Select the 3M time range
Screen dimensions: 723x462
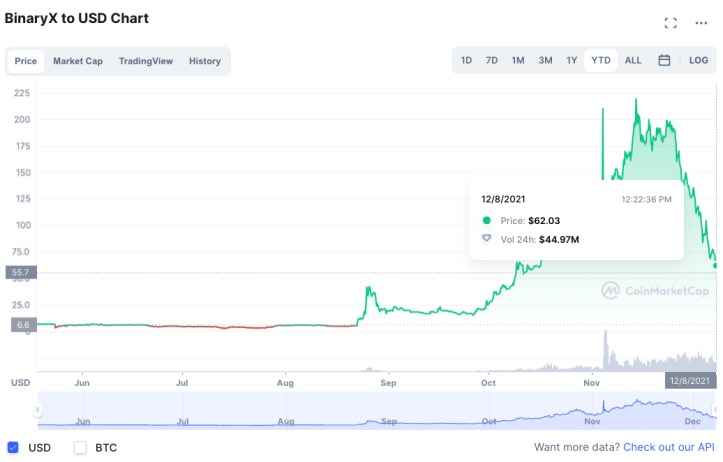click(x=545, y=60)
